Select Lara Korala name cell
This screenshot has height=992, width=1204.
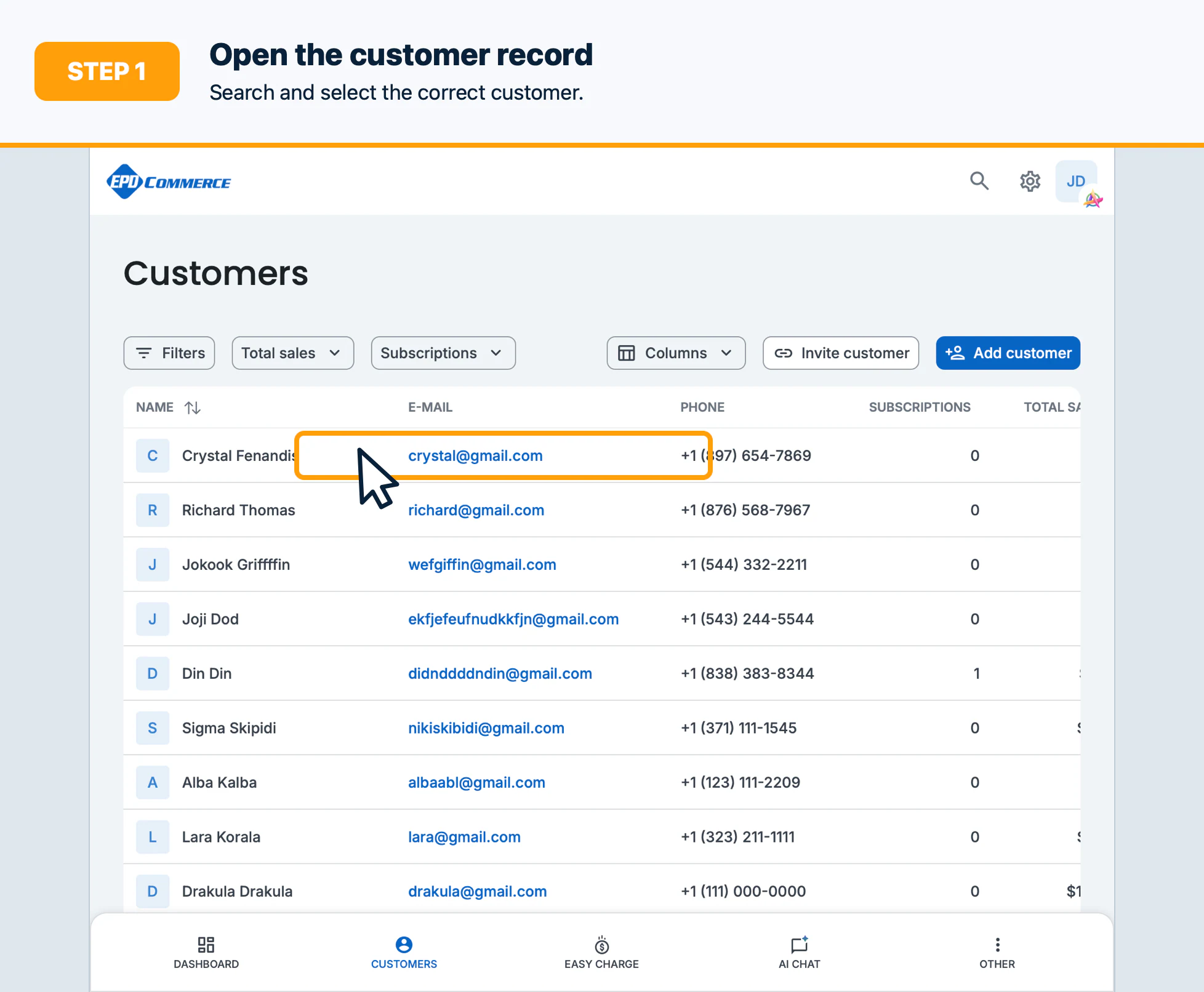tap(221, 837)
